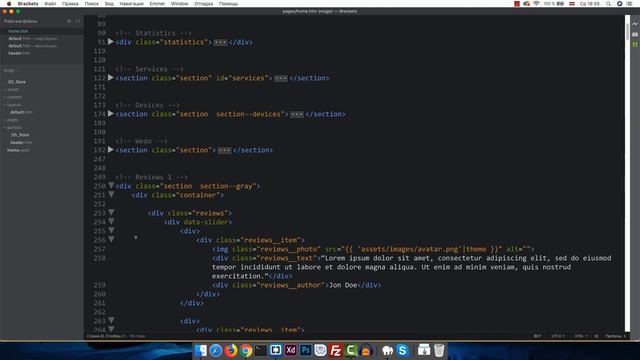Expand the content folder in file tree
640x360 pixels.
(x=14, y=97)
